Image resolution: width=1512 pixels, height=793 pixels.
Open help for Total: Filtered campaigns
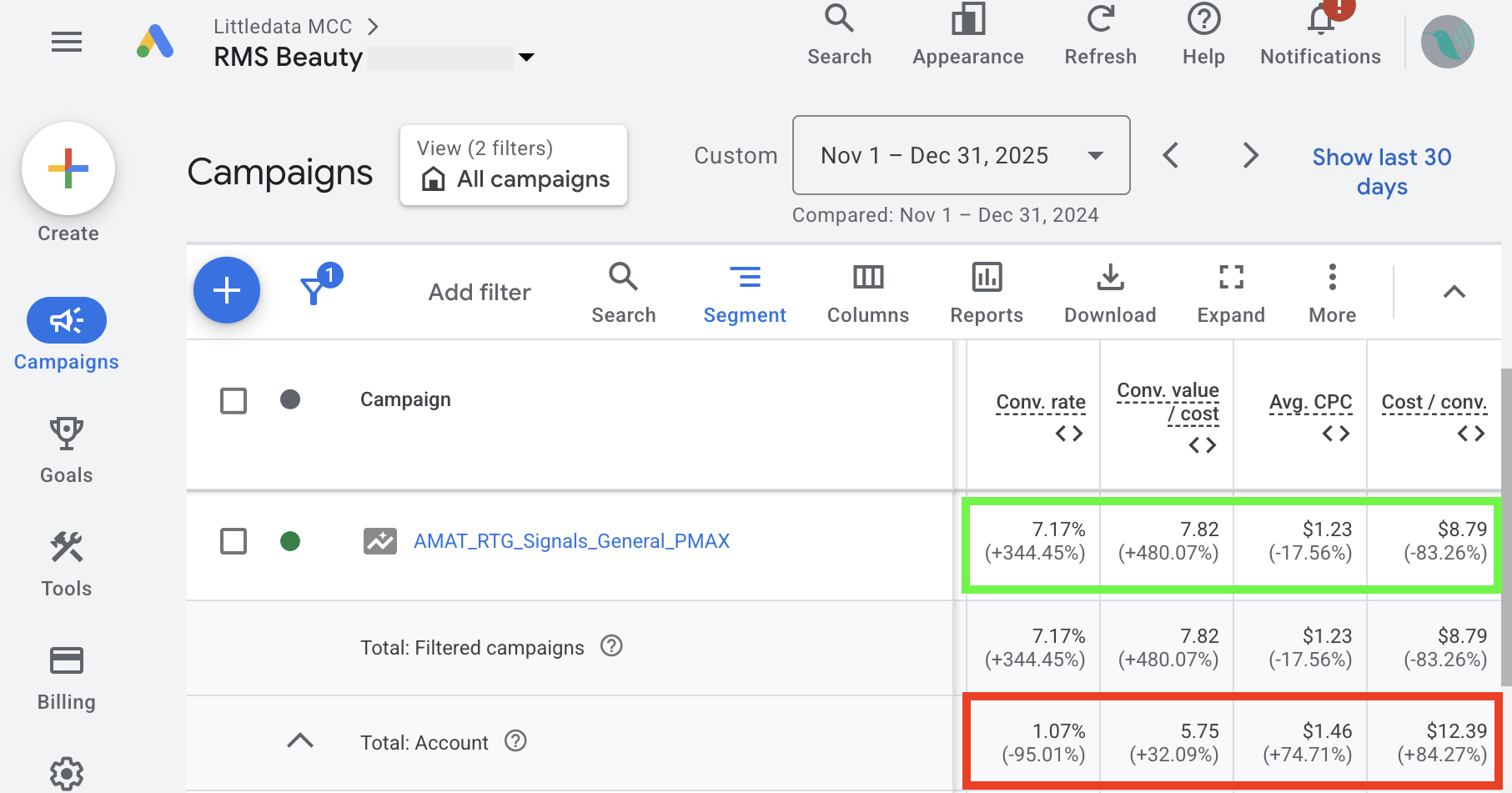611,646
